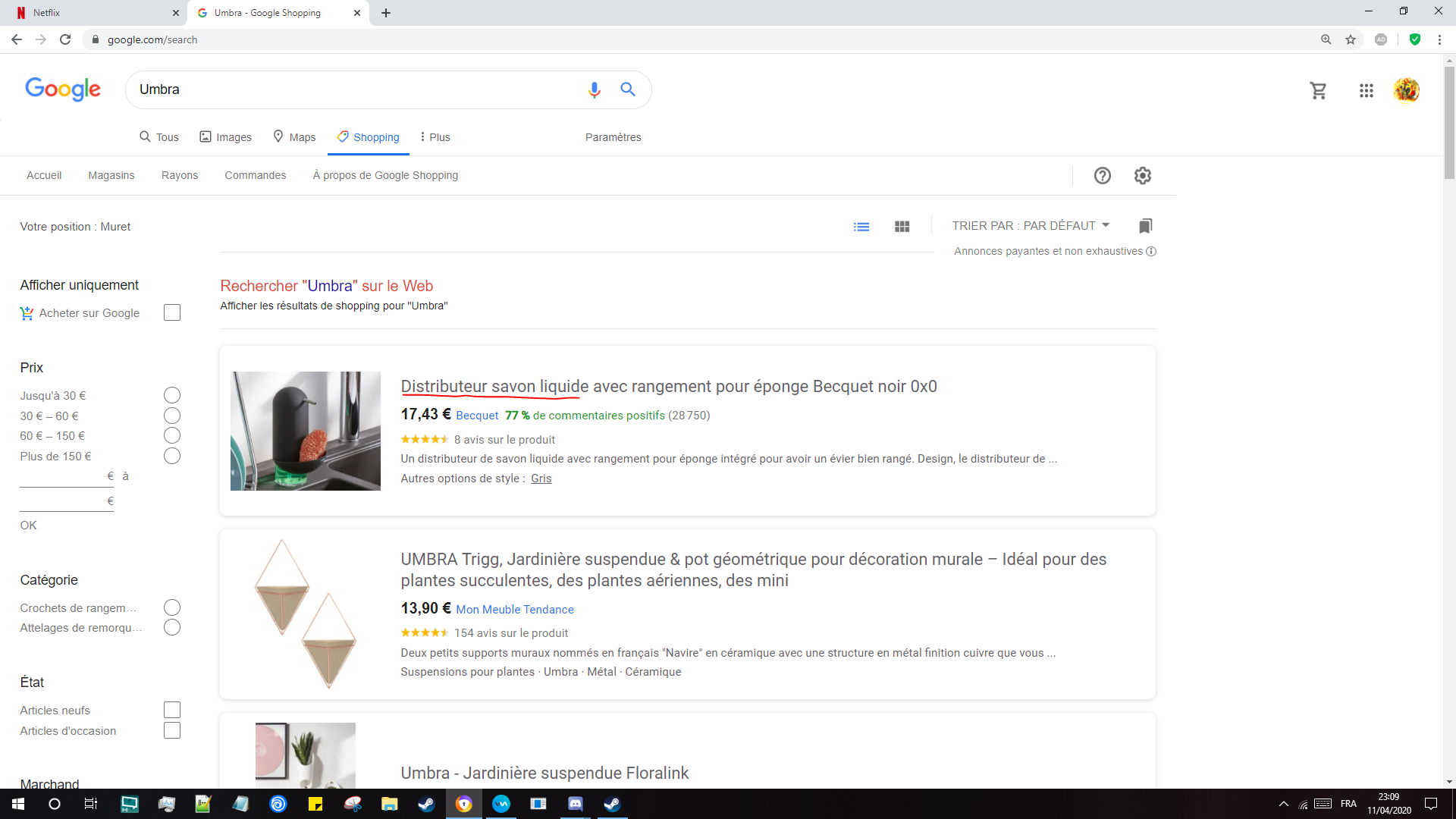Open the Magasins tab
This screenshot has width=1456, height=819.
pos(111,175)
